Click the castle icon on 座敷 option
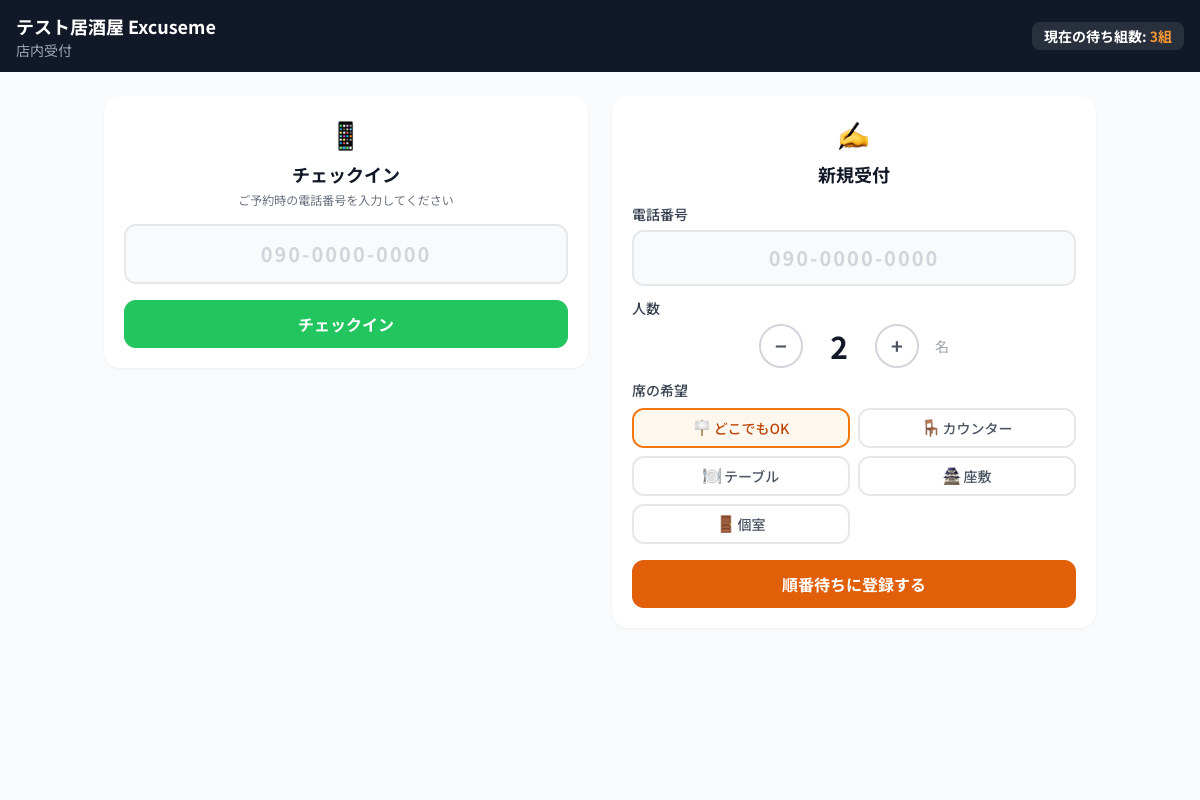Screen dimensions: 1200x800 click(x=950, y=476)
